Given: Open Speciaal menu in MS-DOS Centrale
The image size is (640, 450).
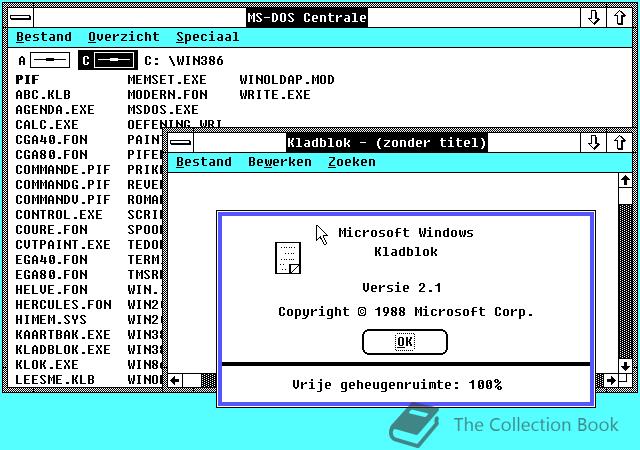Looking at the screenshot, I should [x=207, y=37].
